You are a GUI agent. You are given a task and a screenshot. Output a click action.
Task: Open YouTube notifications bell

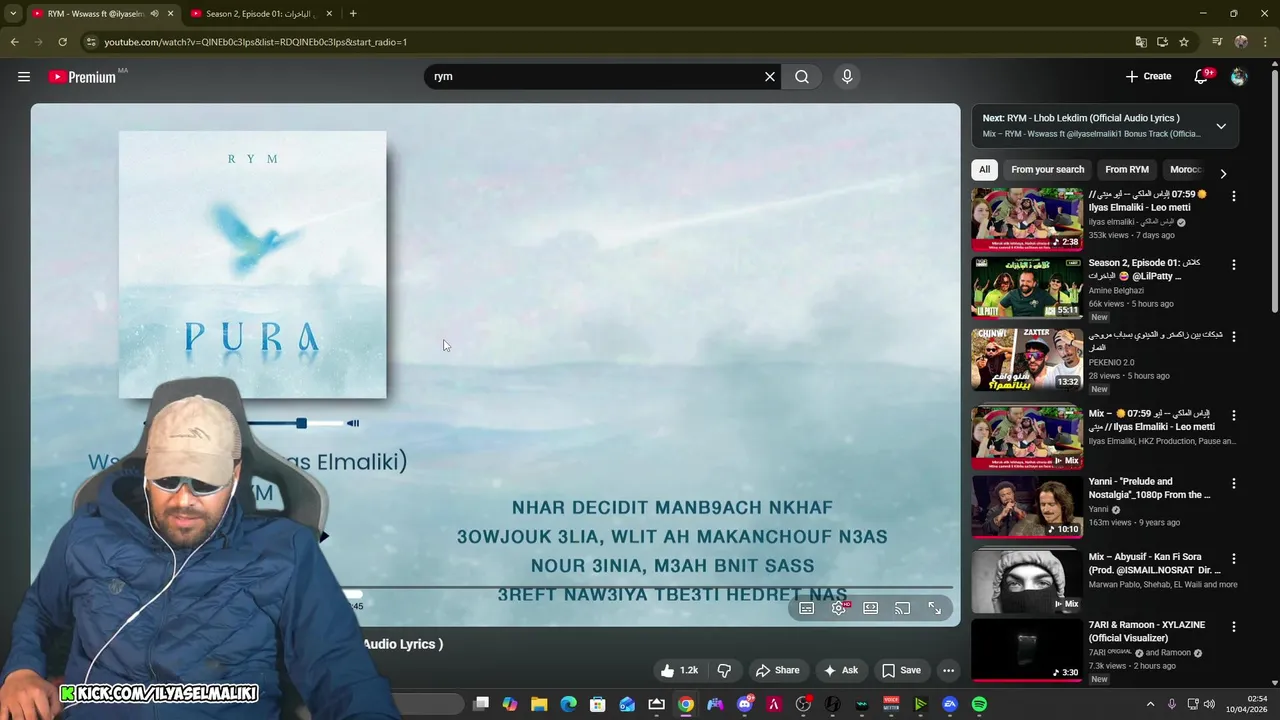[x=1202, y=77]
